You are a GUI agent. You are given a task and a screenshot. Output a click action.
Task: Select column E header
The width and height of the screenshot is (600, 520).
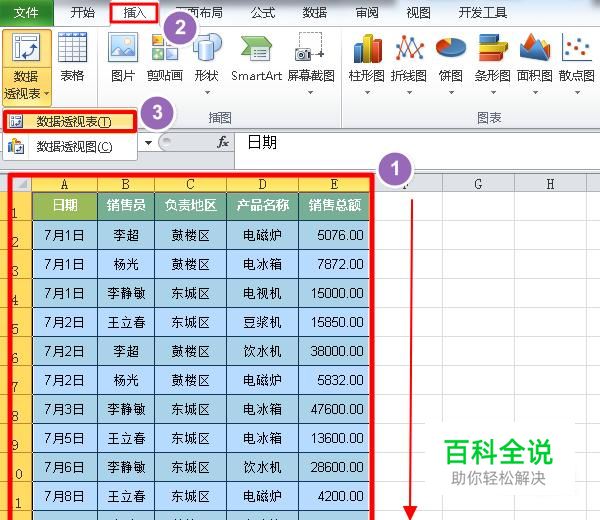point(334,184)
